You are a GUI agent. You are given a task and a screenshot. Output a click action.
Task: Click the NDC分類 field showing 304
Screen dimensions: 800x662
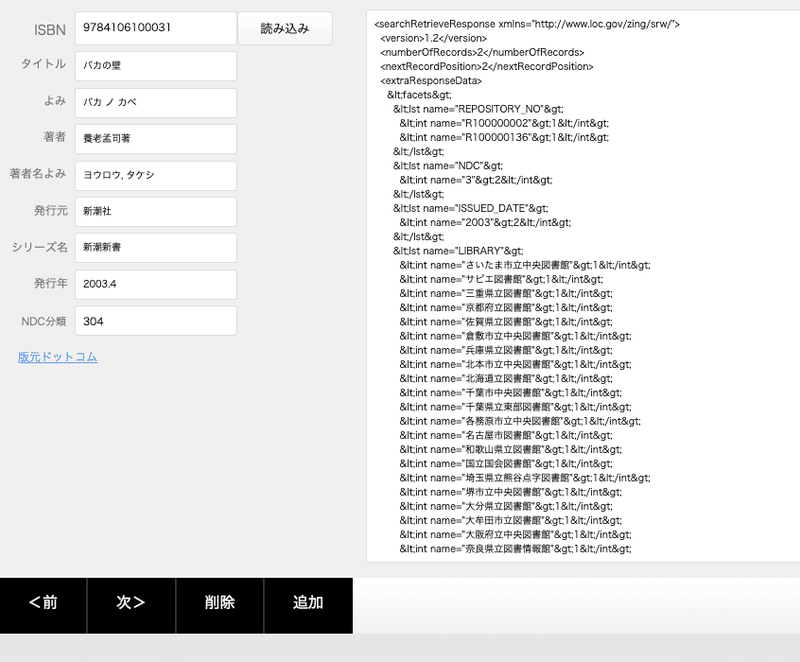(156, 321)
